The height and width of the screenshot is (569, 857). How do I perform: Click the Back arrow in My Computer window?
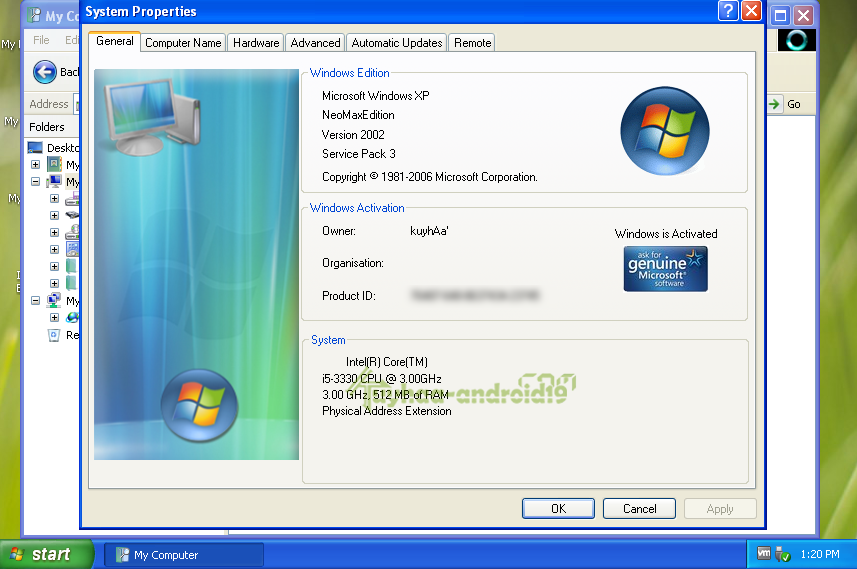click(45, 72)
